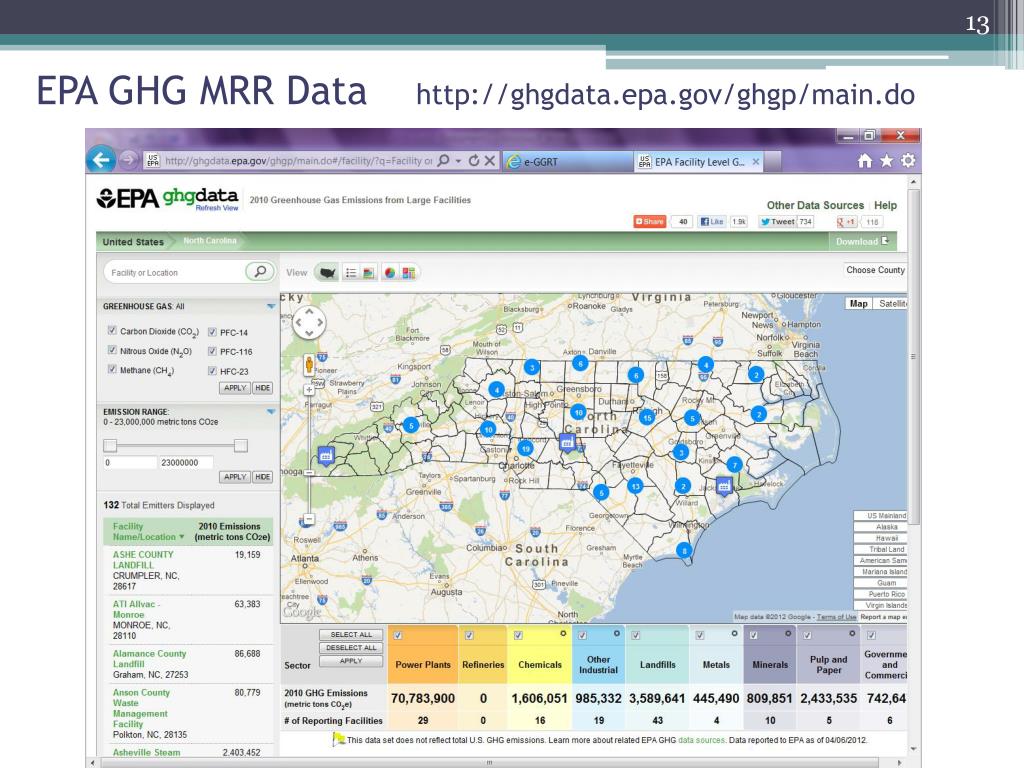The height and width of the screenshot is (768, 1024).
Task: Switch to the e-GGRT browser tab
Action: [x=568, y=161]
